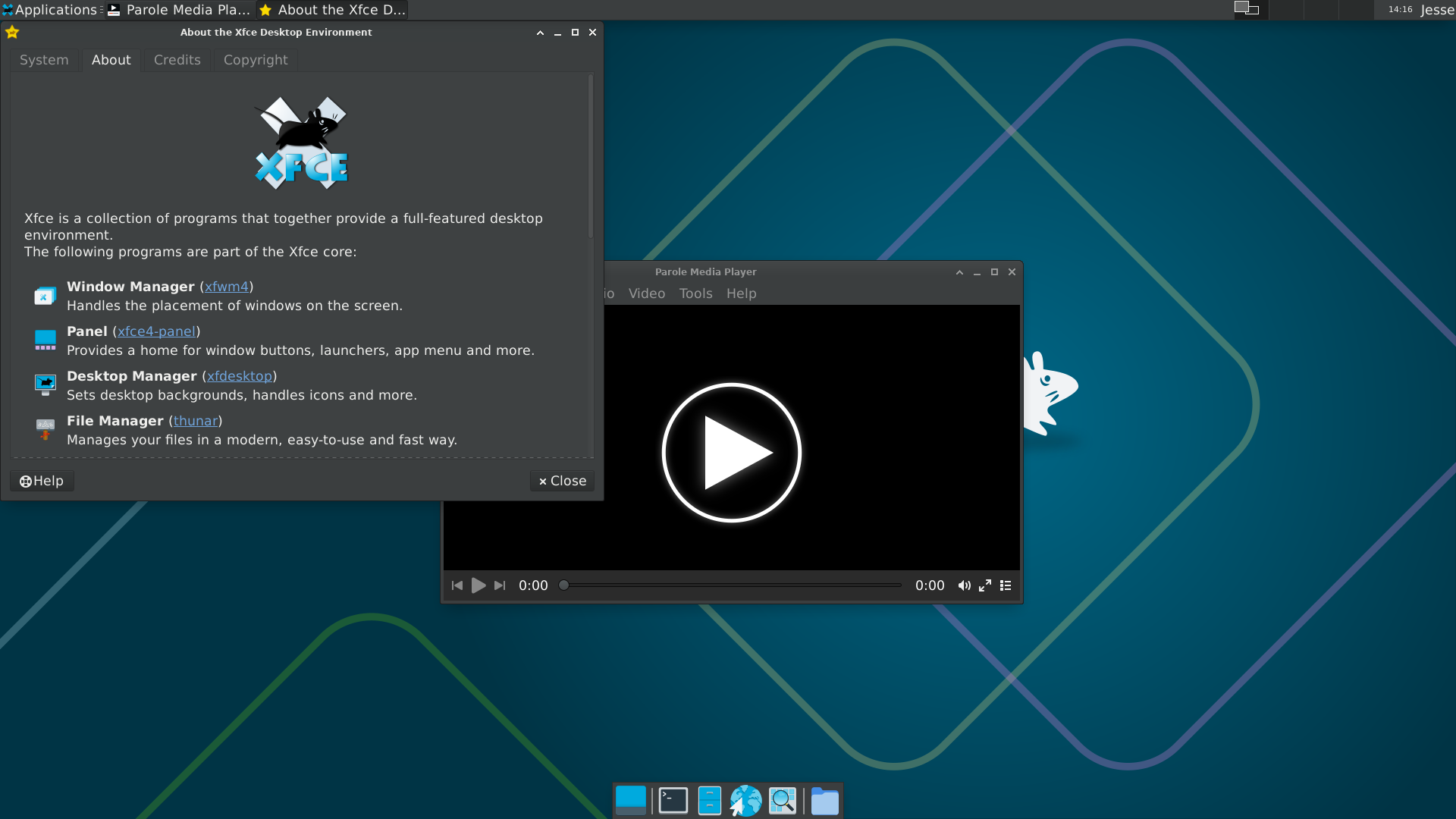This screenshot has height=819, width=1456.
Task: Click the Close button in About dialog
Action: 562,481
